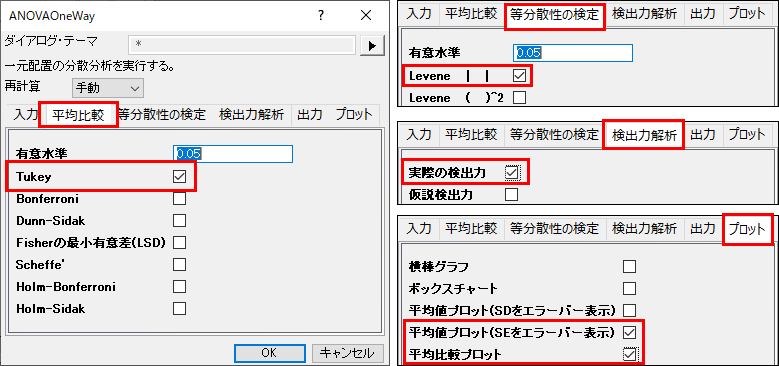Enable the ボックスチャート checkbox
Image resolution: width=779 pixels, height=366 pixels.
click(629, 289)
